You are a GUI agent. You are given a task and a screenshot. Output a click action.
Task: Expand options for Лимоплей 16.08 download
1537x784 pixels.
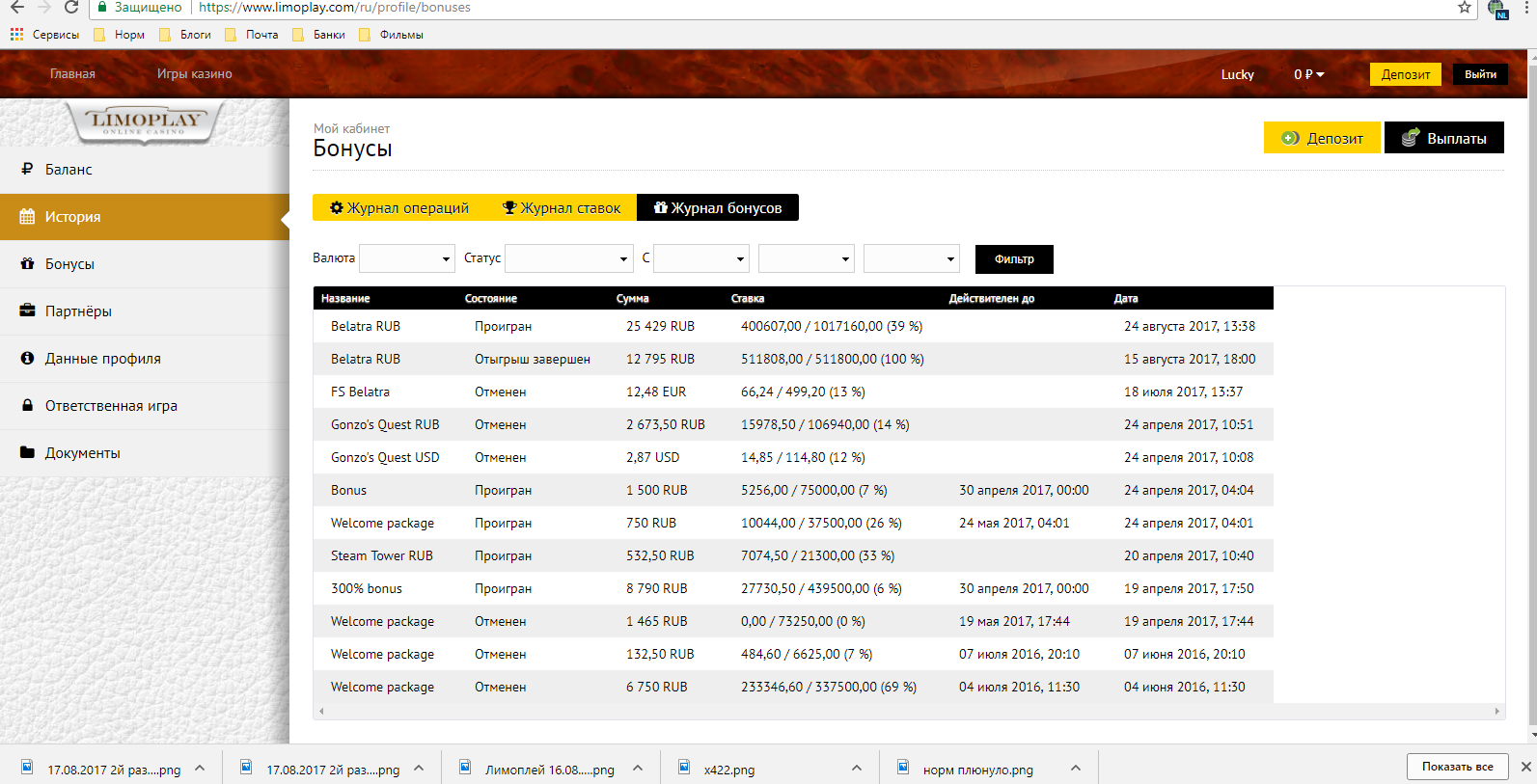[x=638, y=768]
